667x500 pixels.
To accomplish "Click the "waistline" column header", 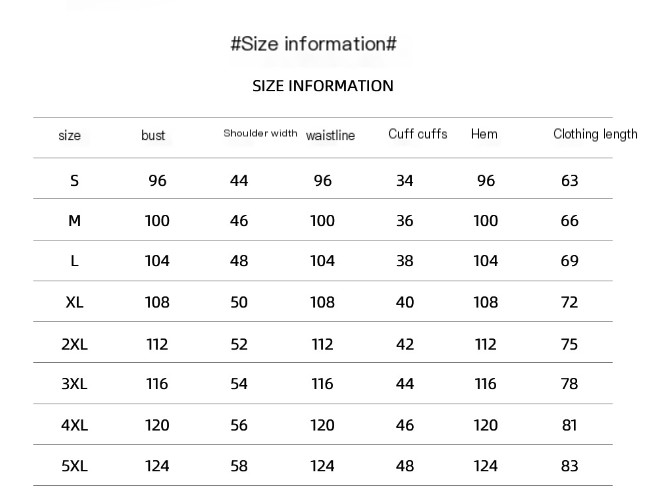I will [x=330, y=135].
